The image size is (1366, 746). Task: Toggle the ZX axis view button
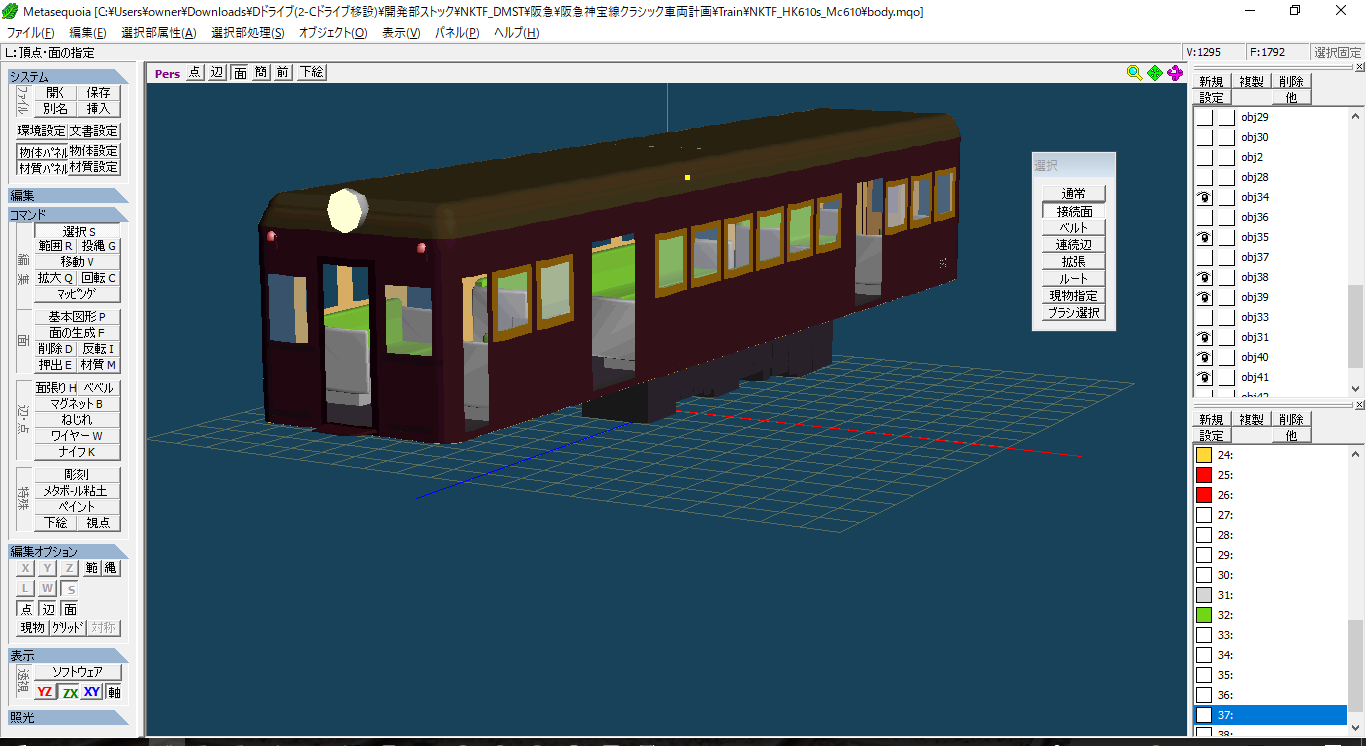pyautogui.click(x=69, y=692)
